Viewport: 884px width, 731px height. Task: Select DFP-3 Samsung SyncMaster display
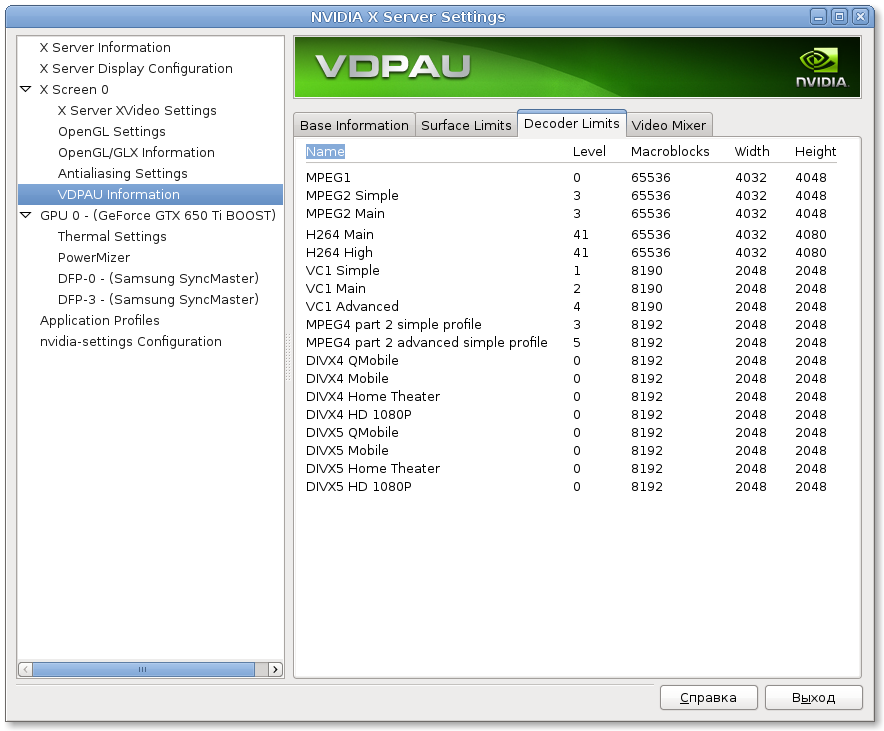[x=158, y=299]
